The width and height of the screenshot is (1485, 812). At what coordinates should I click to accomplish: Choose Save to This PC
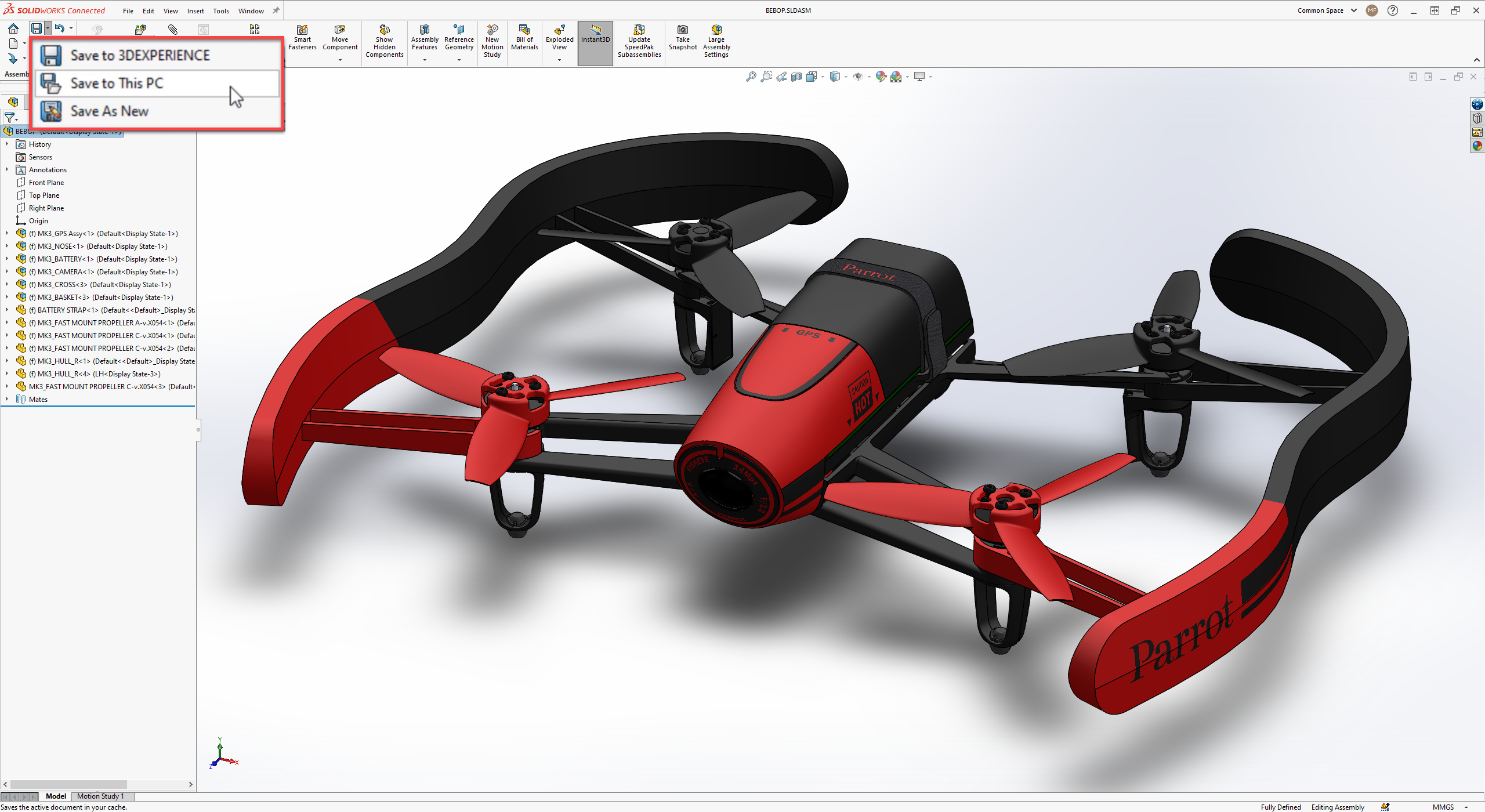(158, 84)
